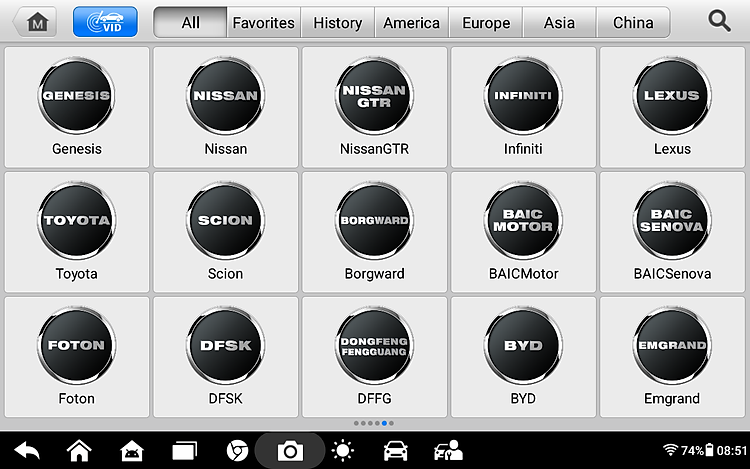Tap the page indicator dots

[374, 423]
